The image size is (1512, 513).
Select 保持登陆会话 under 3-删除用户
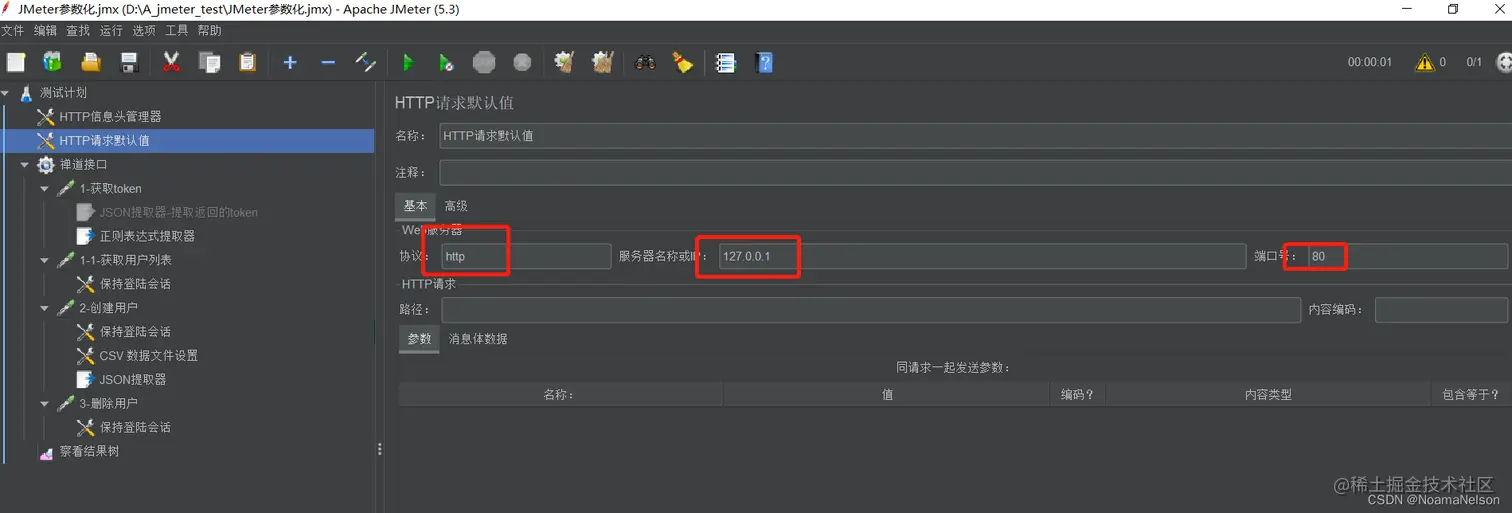click(135, 428)
